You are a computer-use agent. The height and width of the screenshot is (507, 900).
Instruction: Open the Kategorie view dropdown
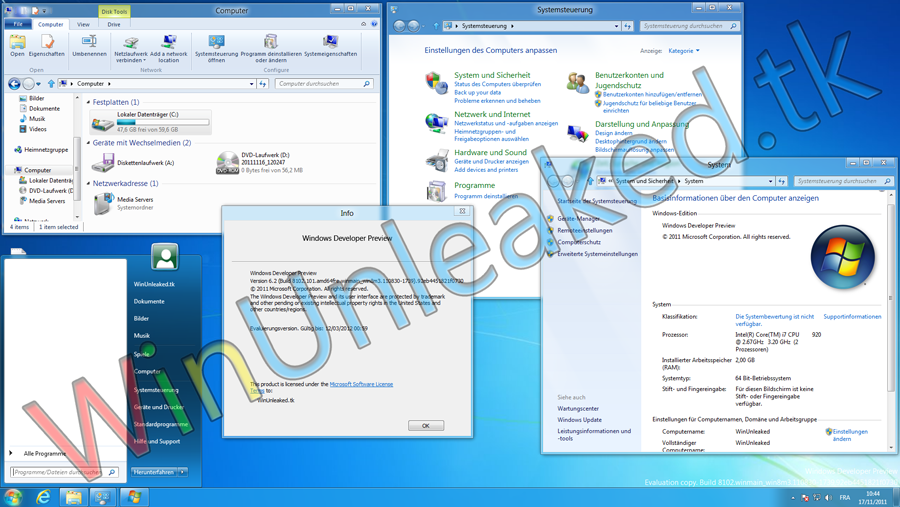tap(683, 51)
